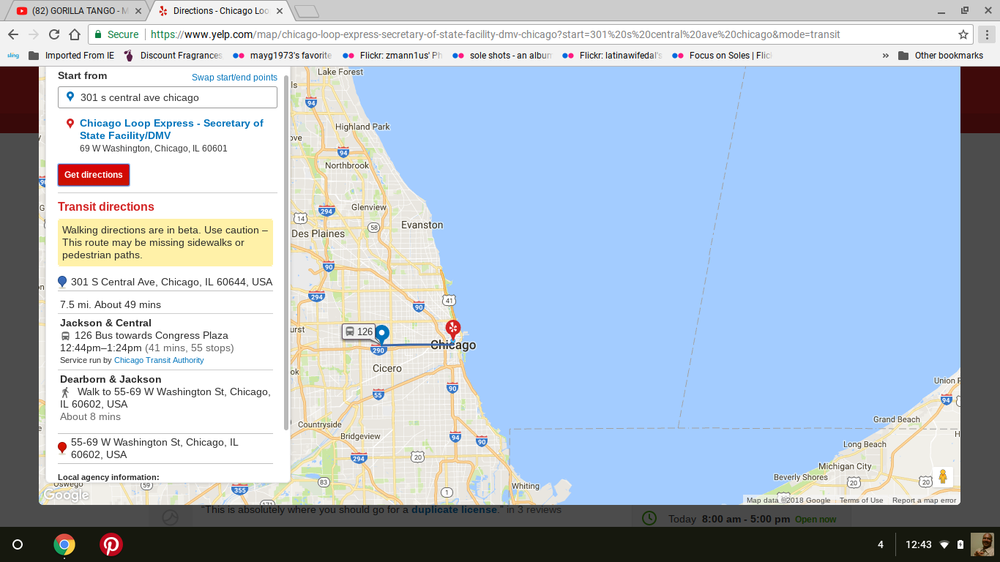Go back using the browser back arrow
Screen dimensions: 1000x562
(14, 34)
